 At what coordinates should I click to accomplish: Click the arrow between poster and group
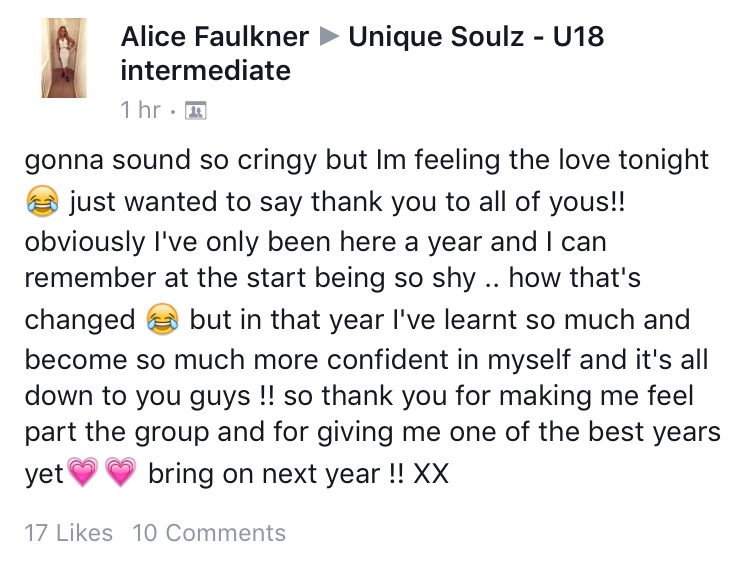point(329,37)
